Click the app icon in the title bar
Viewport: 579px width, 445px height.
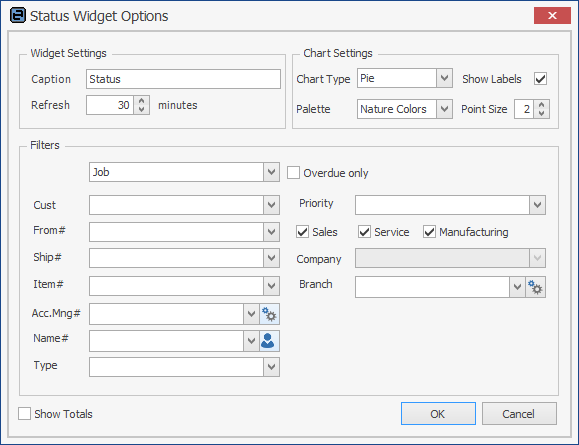(x=18, y=16)
